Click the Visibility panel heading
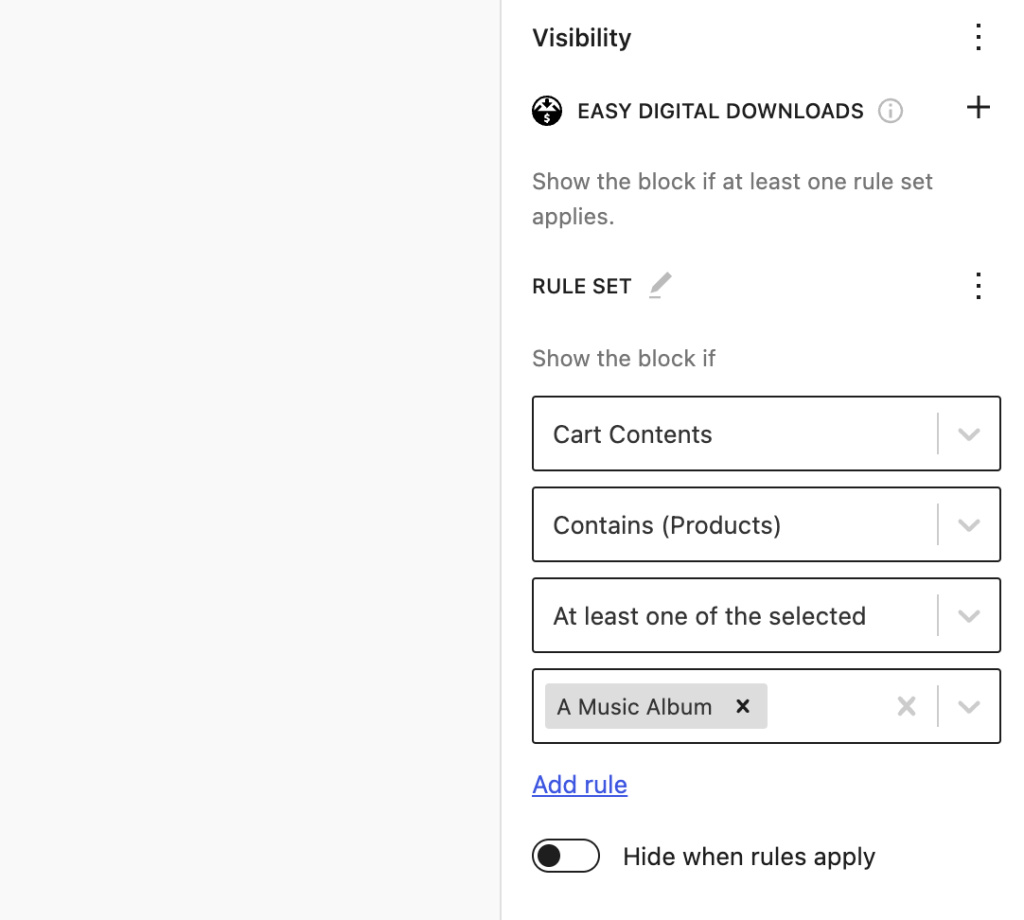Viewport: 1024px width, 920px height. (582, 38)
